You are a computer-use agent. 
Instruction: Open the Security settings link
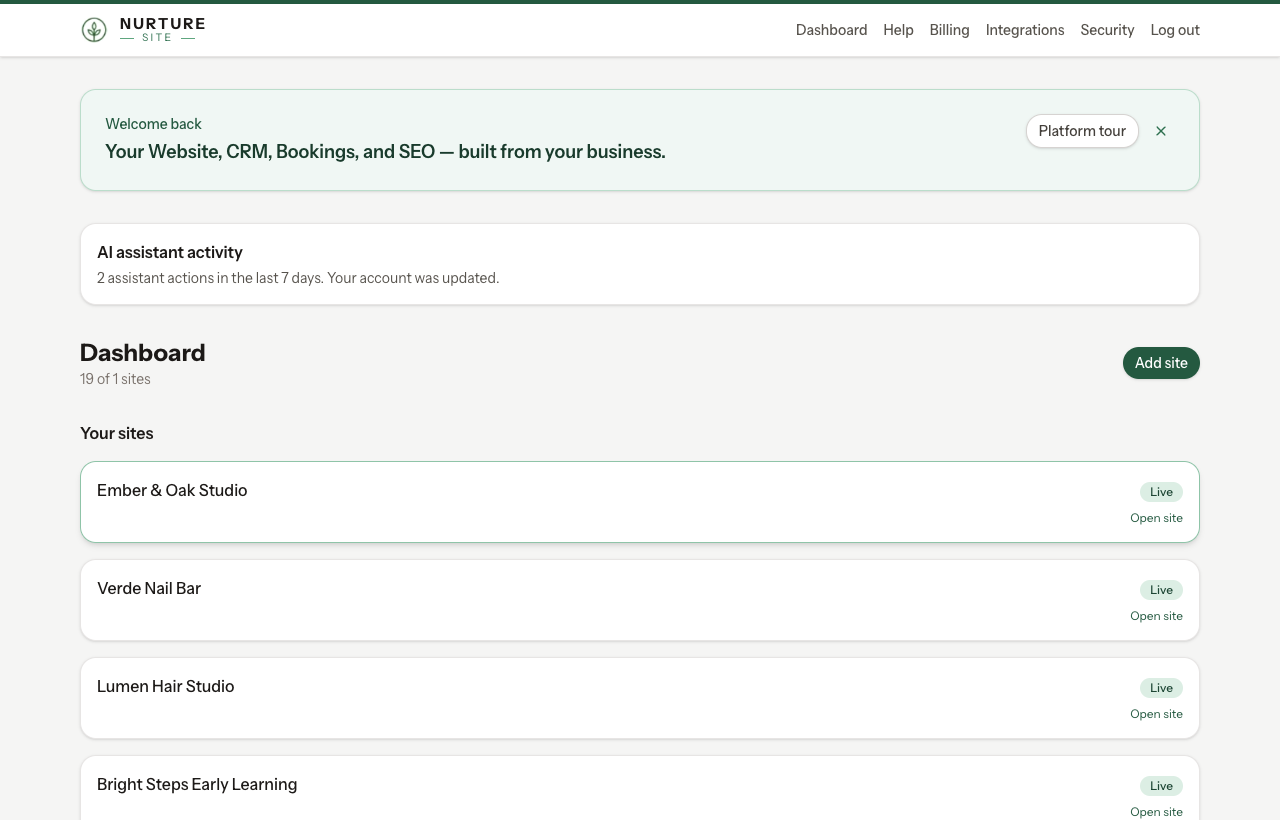tap(1107, 30)
